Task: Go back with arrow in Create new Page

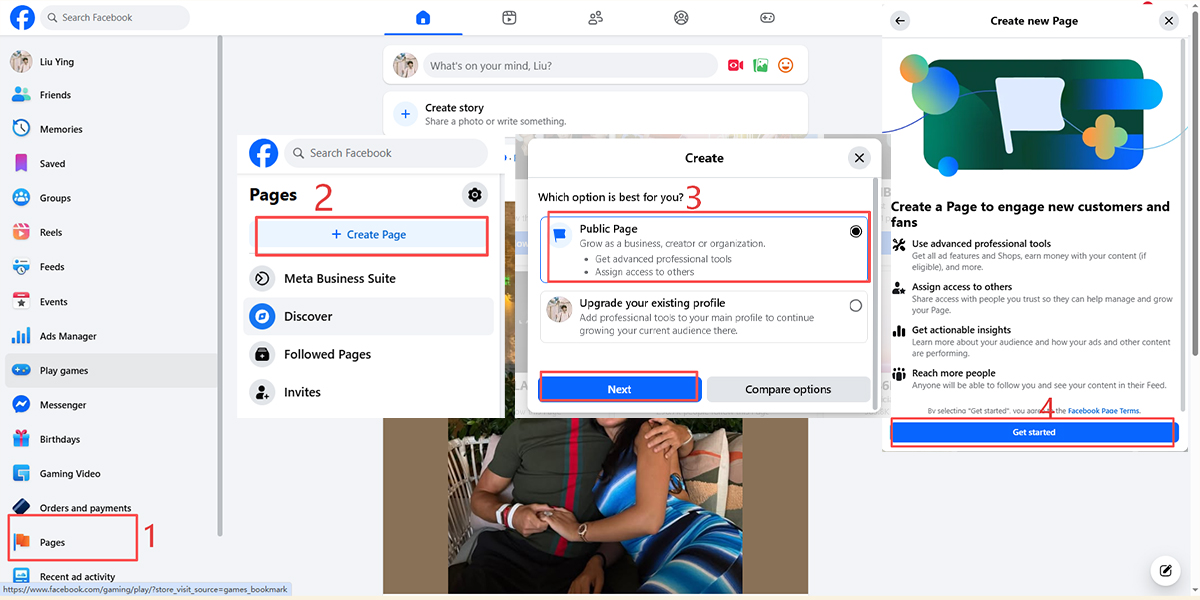Action: click(900, 20)
